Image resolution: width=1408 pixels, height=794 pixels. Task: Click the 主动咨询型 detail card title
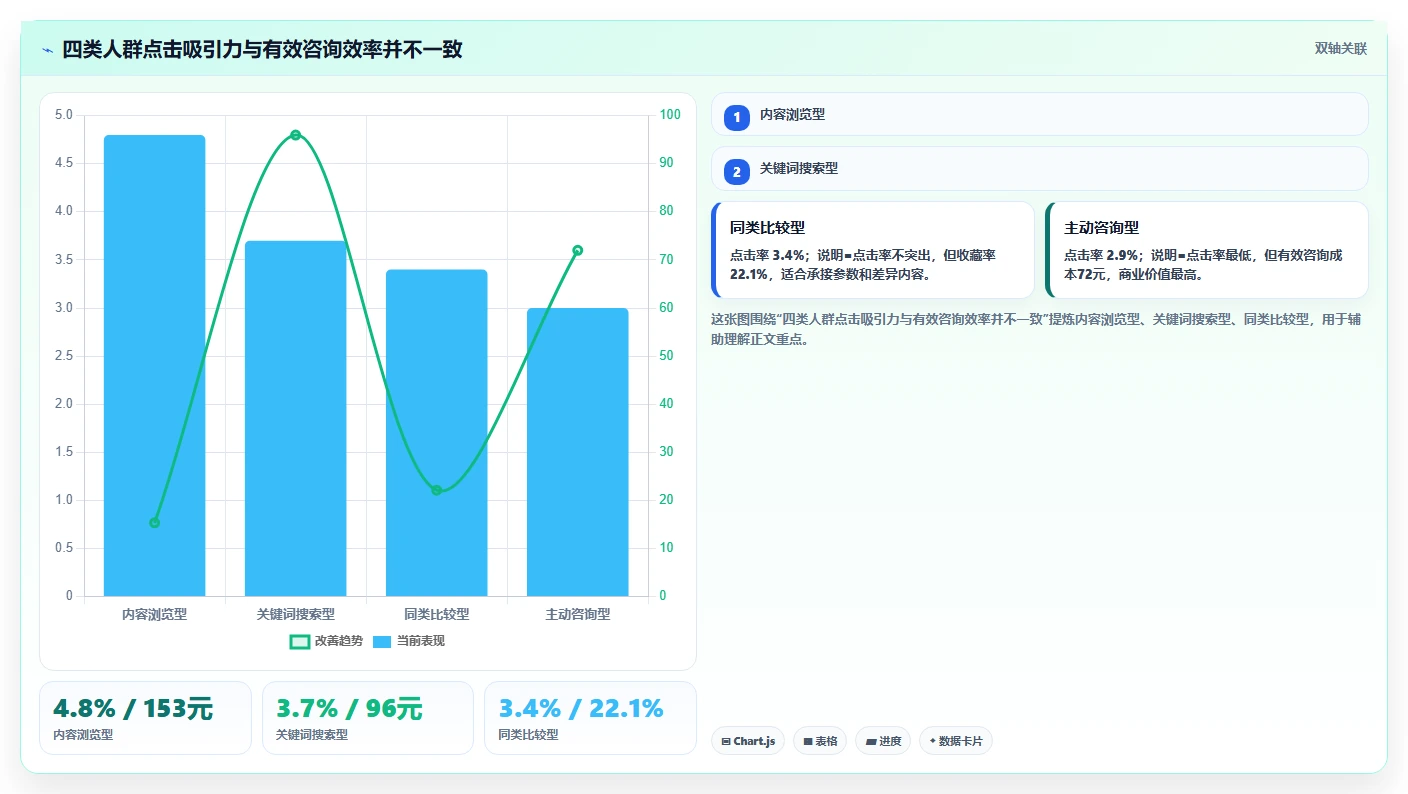point(1101,228)
